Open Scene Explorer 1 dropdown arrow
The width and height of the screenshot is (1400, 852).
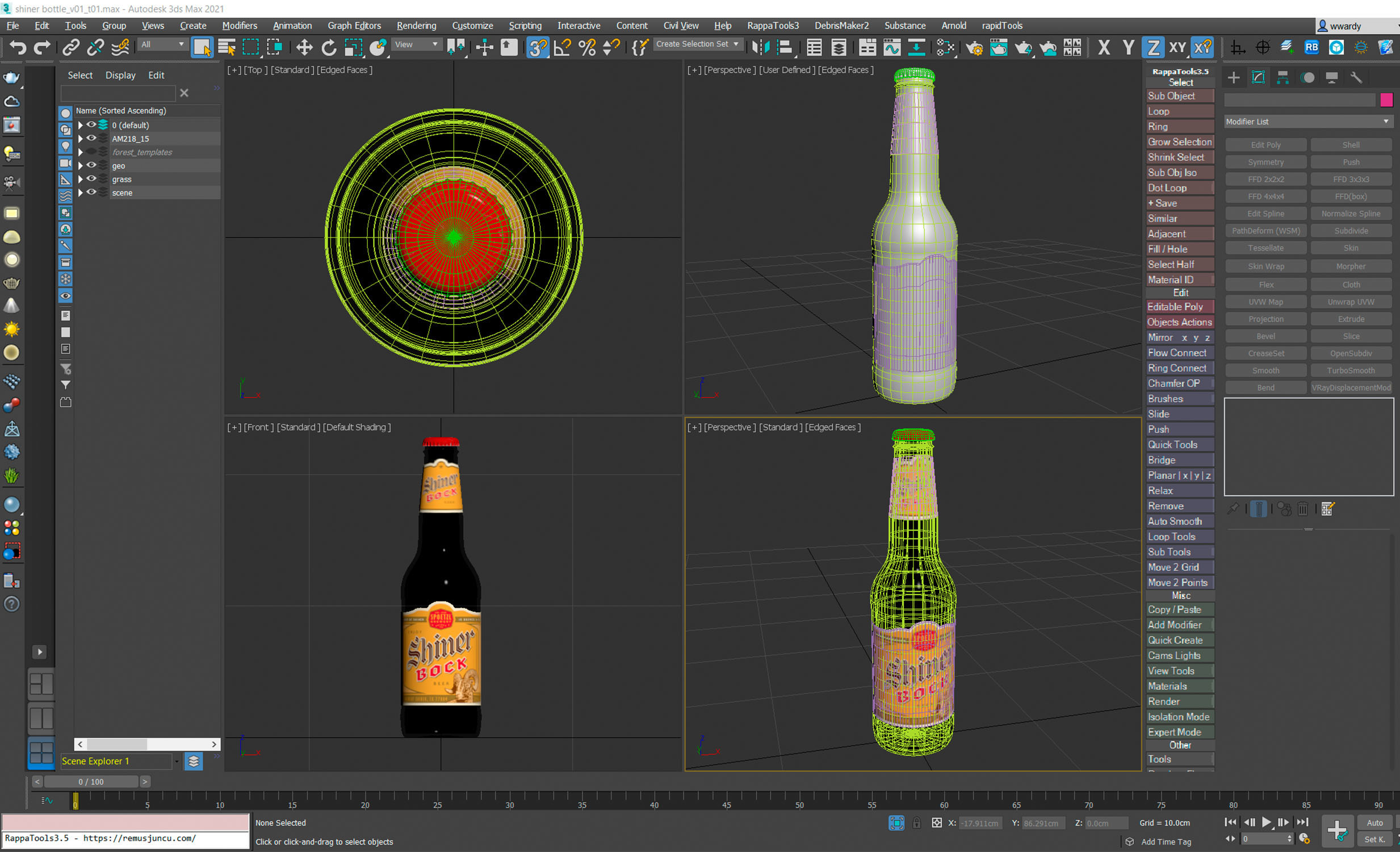[177, 761]
